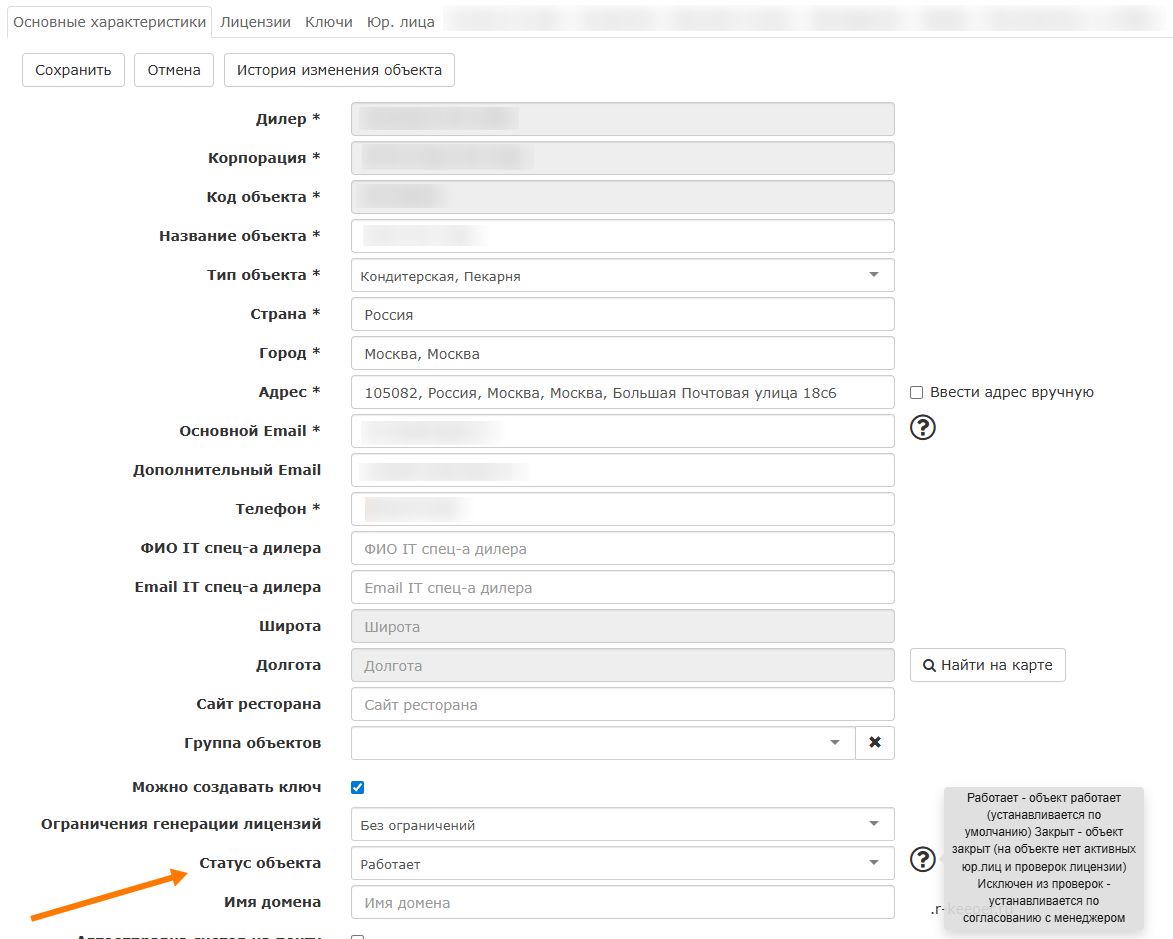Uncheck Можно создавать ключ checkbox
This screenshot has width=1173, height=939.
click(358, 788)
